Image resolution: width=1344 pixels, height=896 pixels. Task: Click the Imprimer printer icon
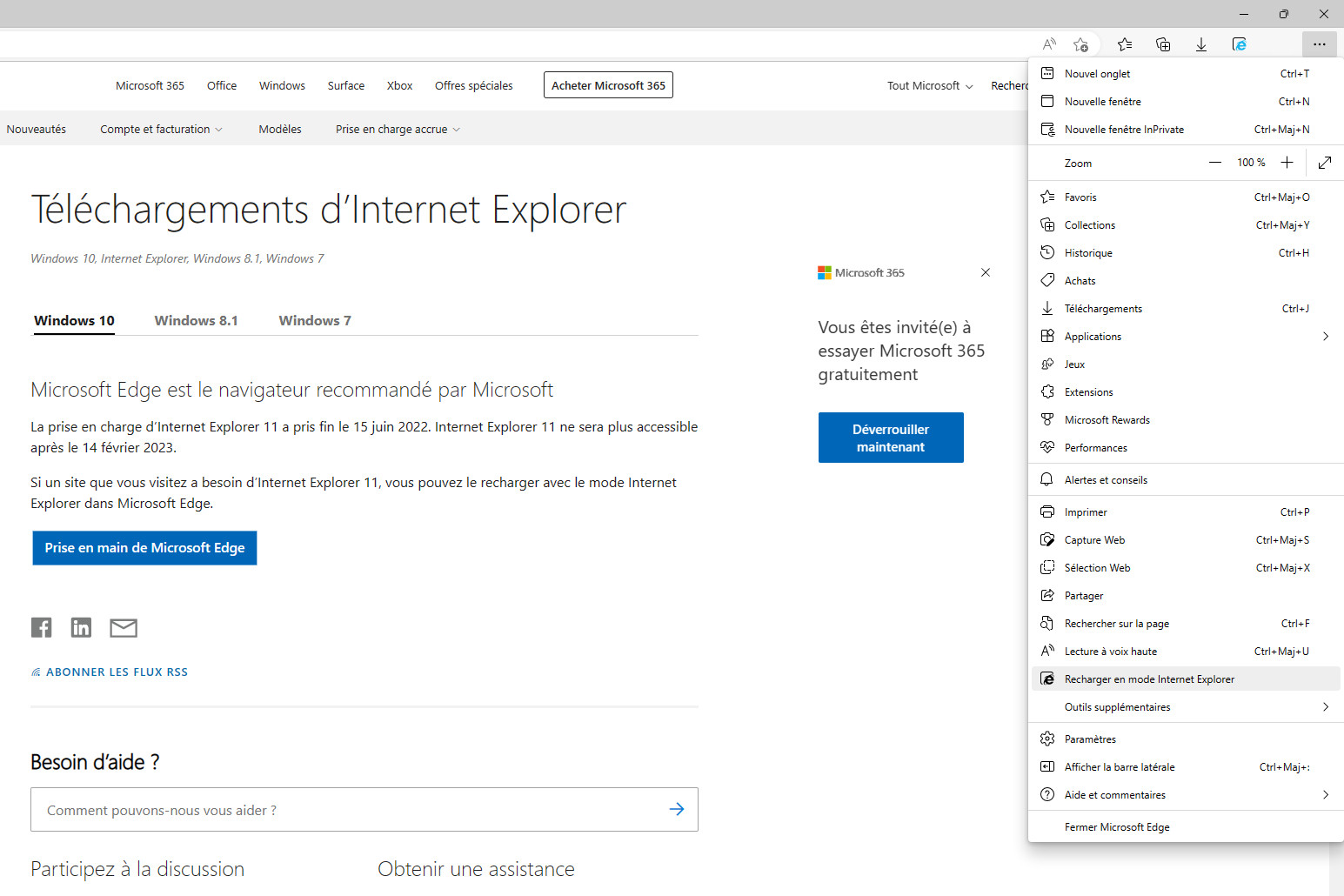[x=1047, y=512]
